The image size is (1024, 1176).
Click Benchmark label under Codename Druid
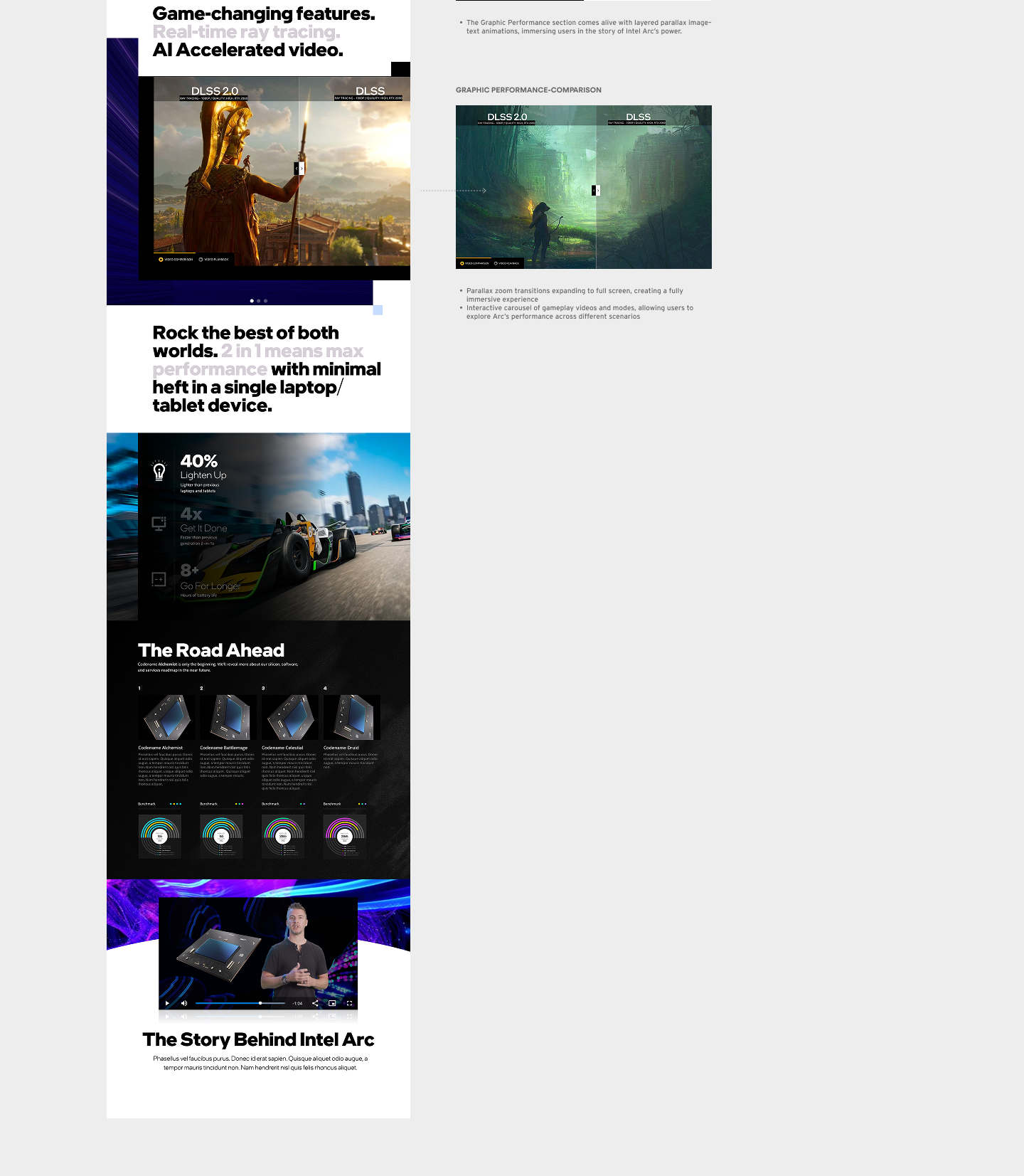click(332, 804)
